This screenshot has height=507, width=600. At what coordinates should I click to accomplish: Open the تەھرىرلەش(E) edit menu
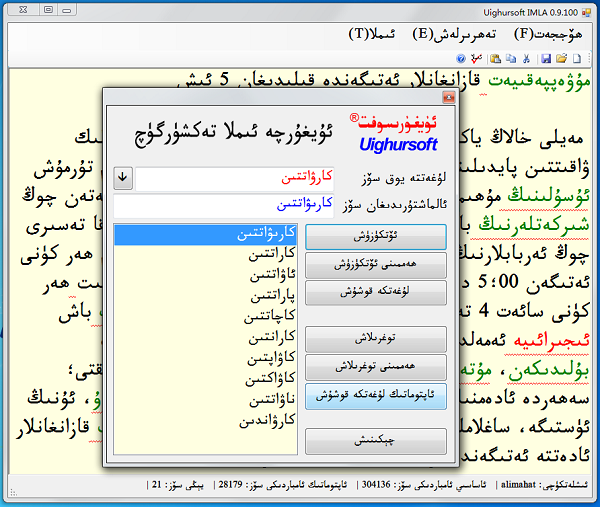454,34
